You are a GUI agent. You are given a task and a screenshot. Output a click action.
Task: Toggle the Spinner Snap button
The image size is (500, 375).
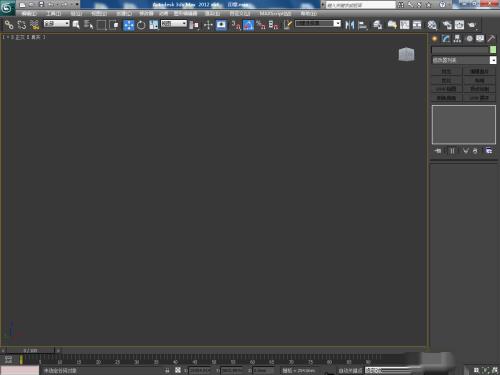pyautogui.click(x=273, y=25)
